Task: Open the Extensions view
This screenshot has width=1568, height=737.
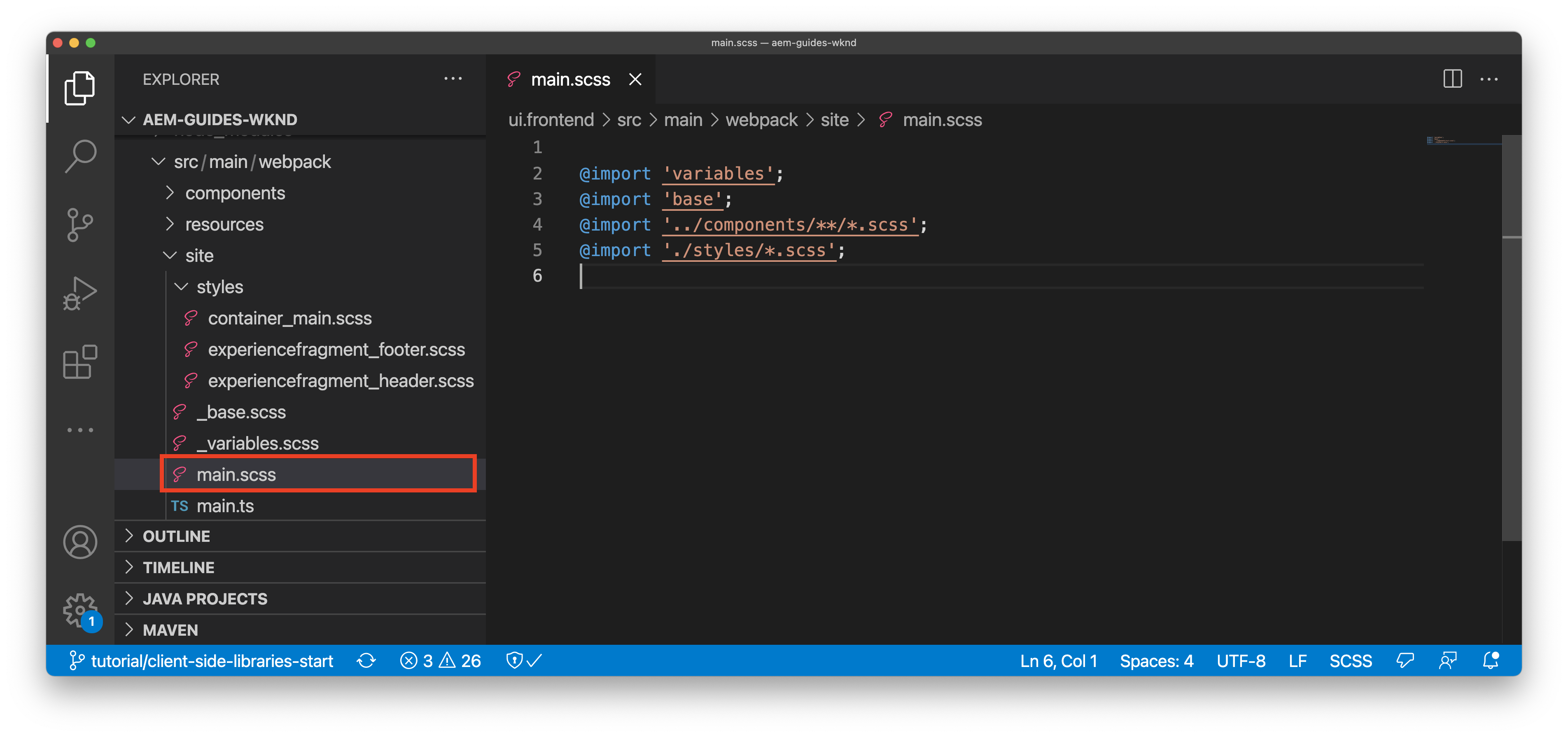Action: pyautogui.click(x=80, y=362)
